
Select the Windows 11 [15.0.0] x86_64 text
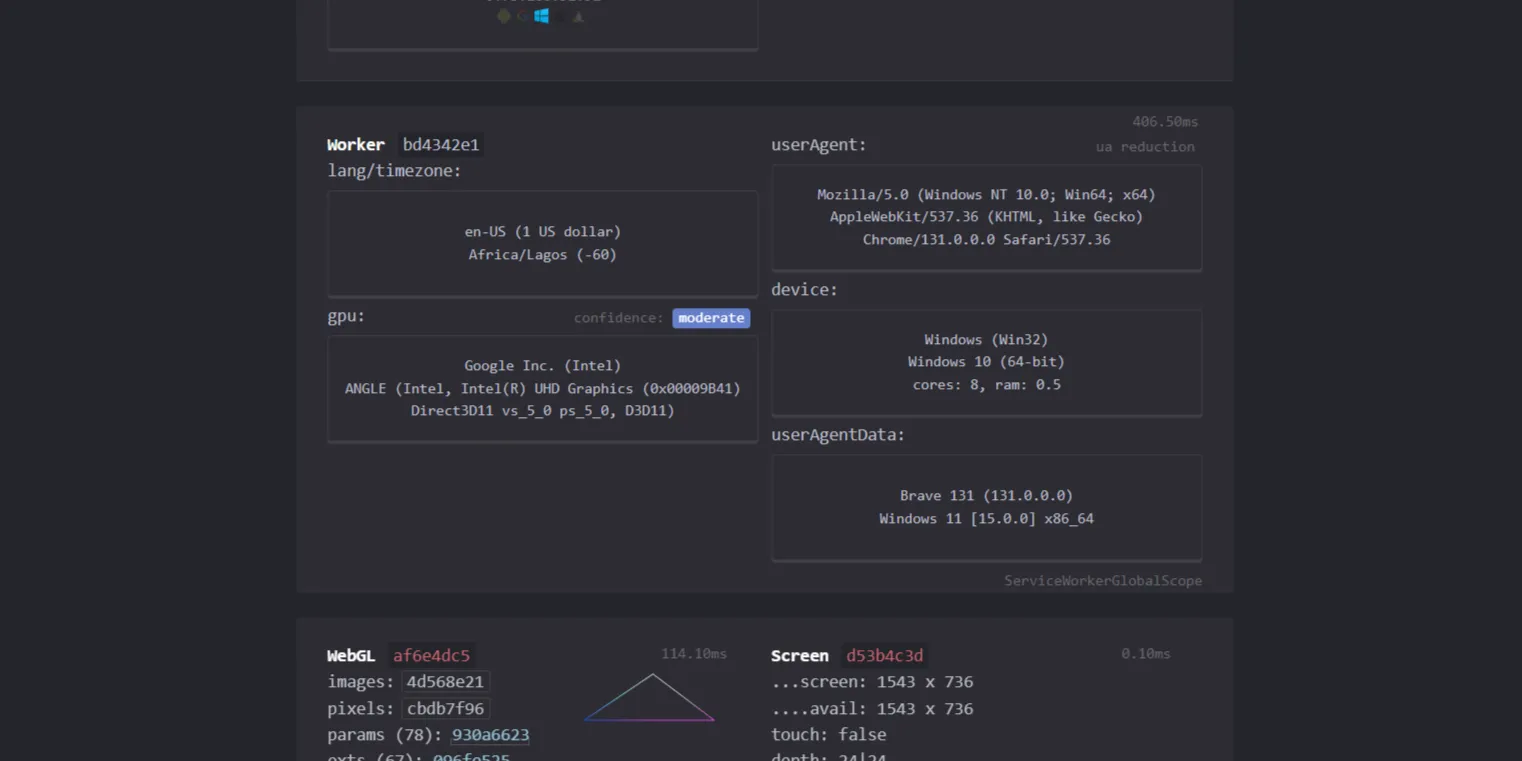(986, 519)
